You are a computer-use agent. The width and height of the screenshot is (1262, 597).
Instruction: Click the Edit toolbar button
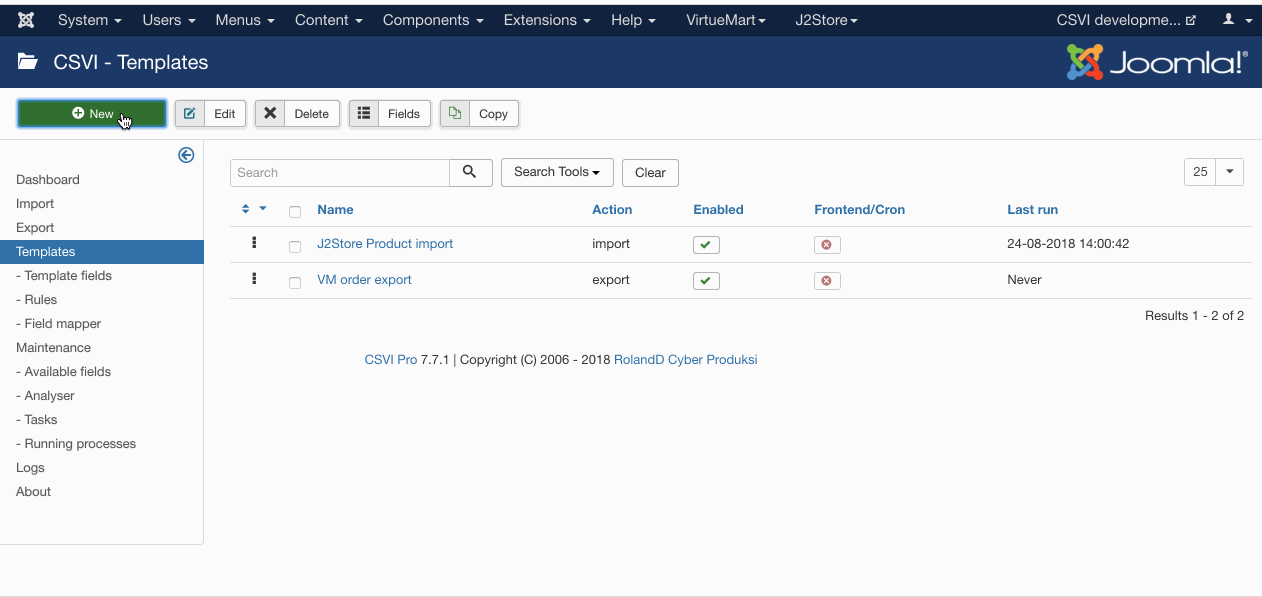[210, 114]
